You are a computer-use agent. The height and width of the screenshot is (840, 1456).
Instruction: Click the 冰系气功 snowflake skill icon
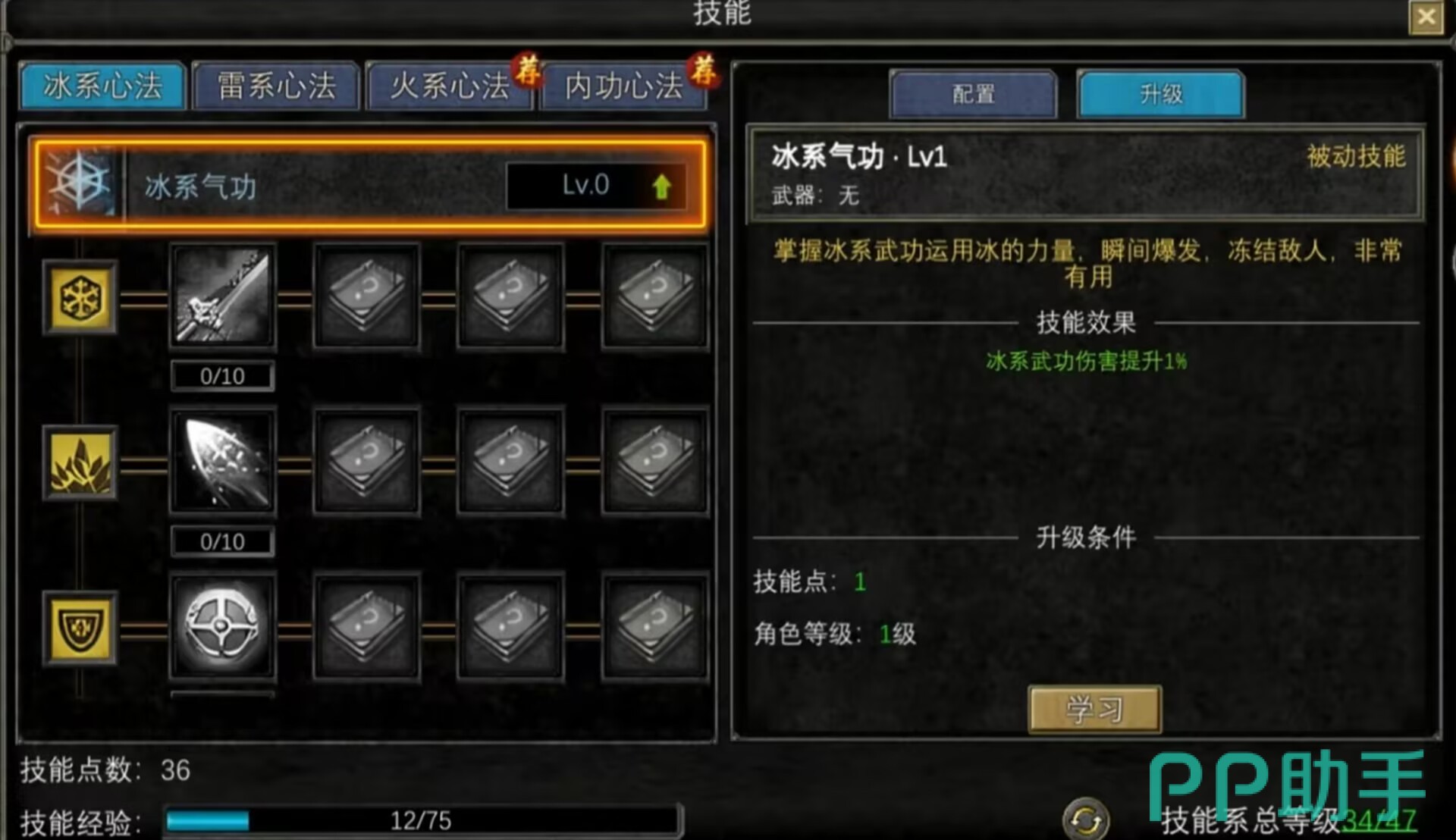coord(79,183)
